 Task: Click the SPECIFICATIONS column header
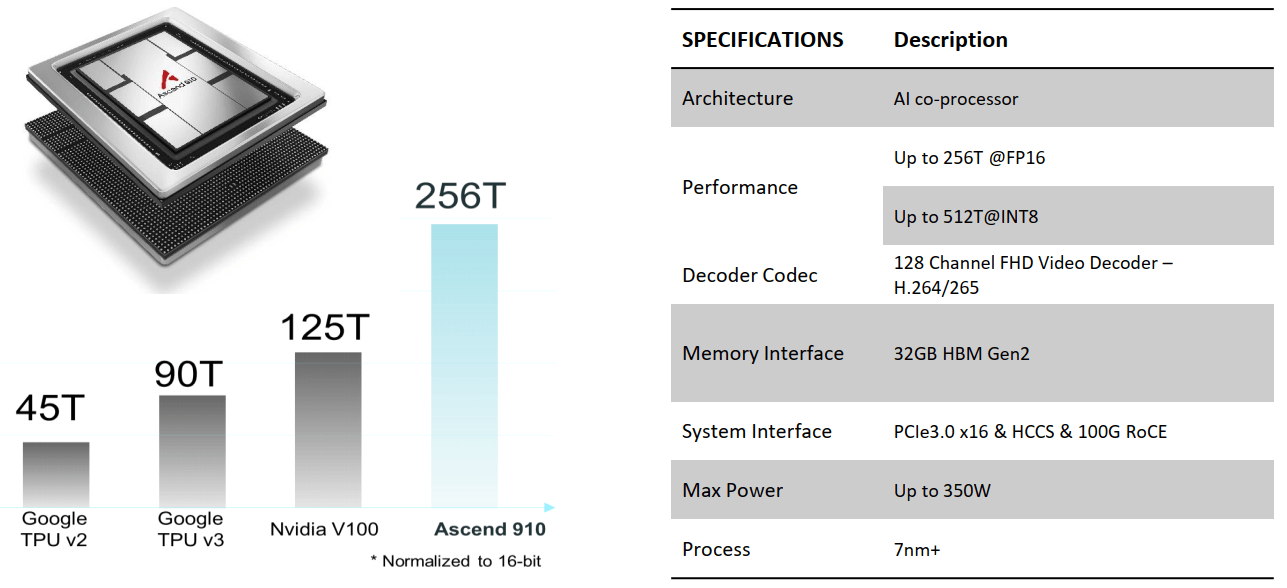tap(762, 40)
